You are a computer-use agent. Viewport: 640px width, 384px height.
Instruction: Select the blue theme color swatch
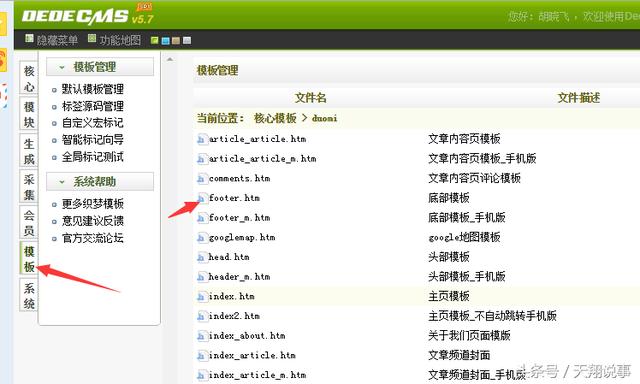tap(165, 40)
